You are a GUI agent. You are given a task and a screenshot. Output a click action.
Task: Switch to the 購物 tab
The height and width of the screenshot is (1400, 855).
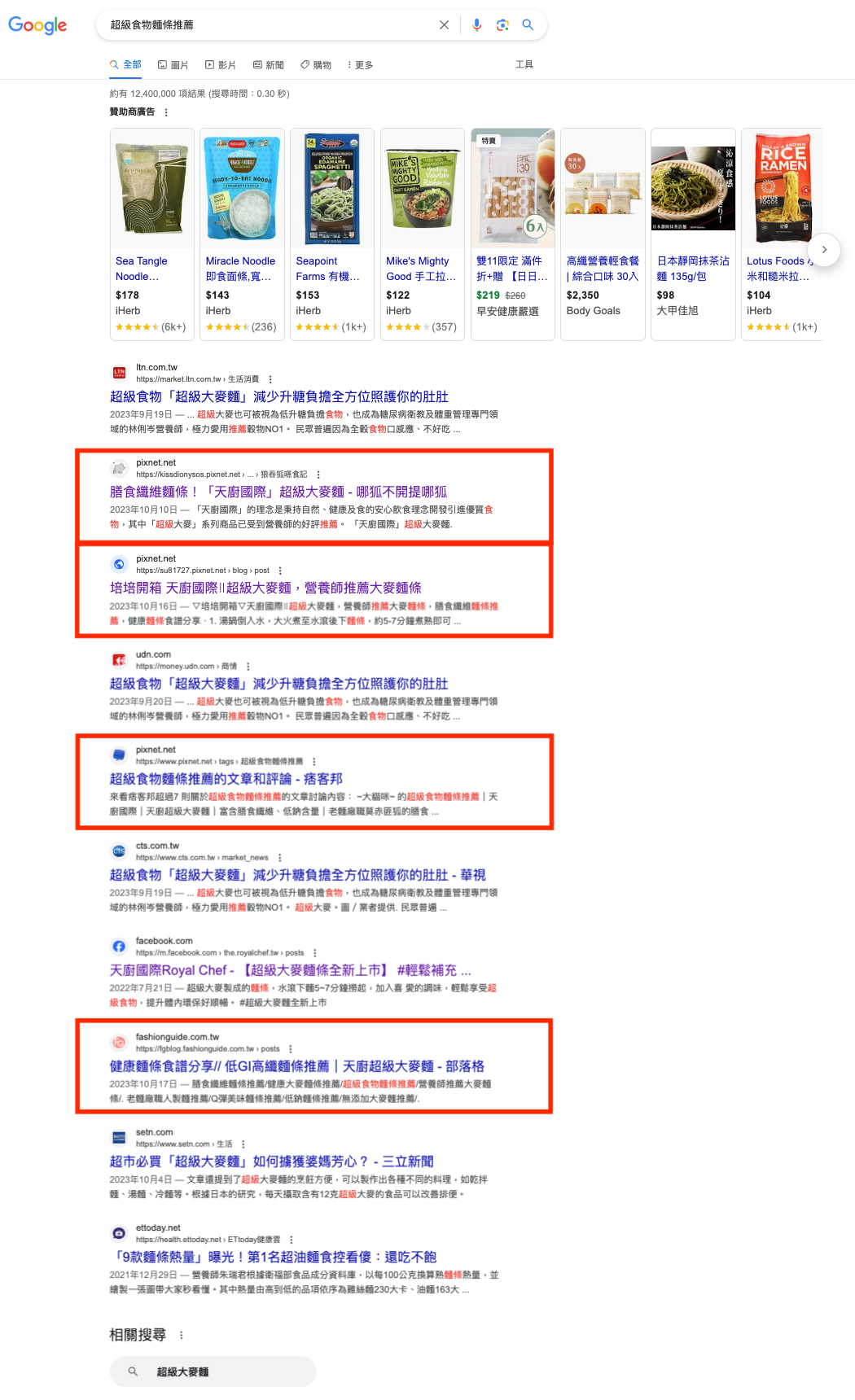point(316,64)
